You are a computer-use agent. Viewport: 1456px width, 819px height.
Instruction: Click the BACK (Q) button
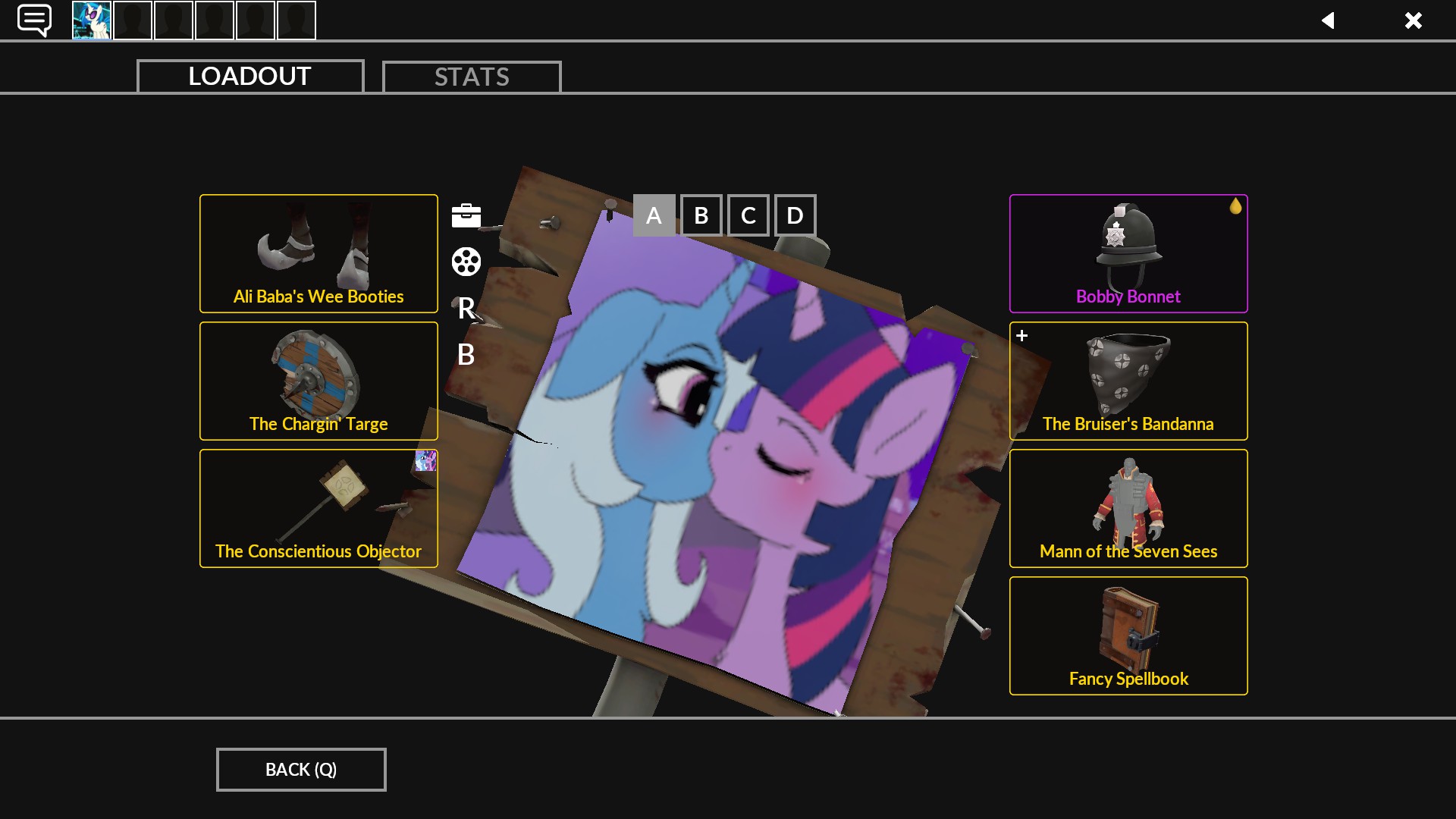[301, 770]
